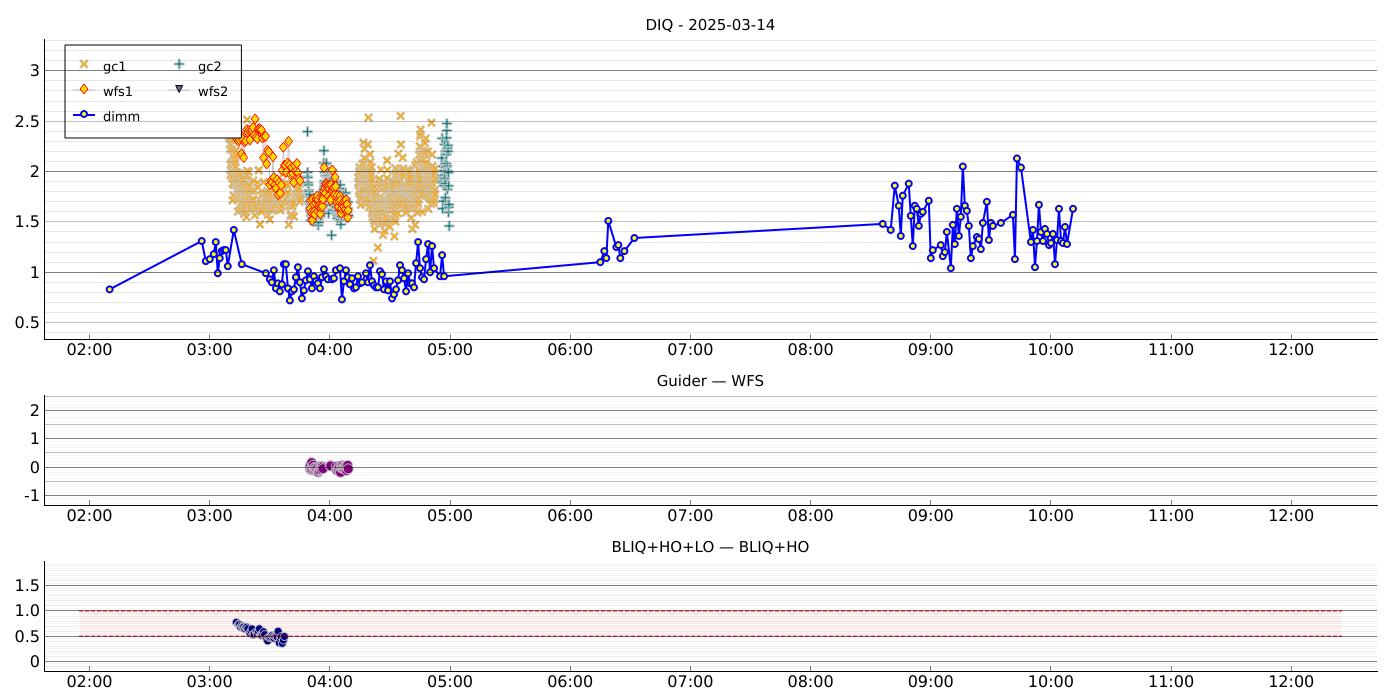The height and width of the screenshot is (700, 1400).
Task: Click the plot title DIQ - 2025-03-14
Action: [710, 25]
